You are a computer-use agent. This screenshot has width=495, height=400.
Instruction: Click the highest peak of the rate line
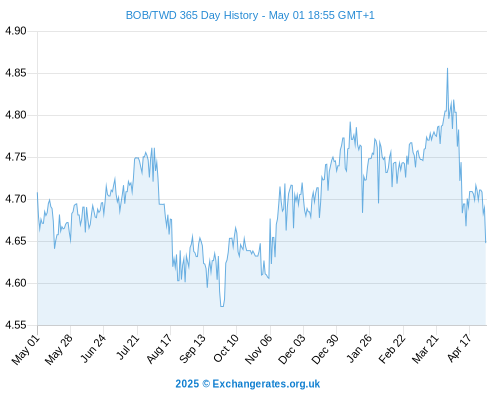[447, 68]
